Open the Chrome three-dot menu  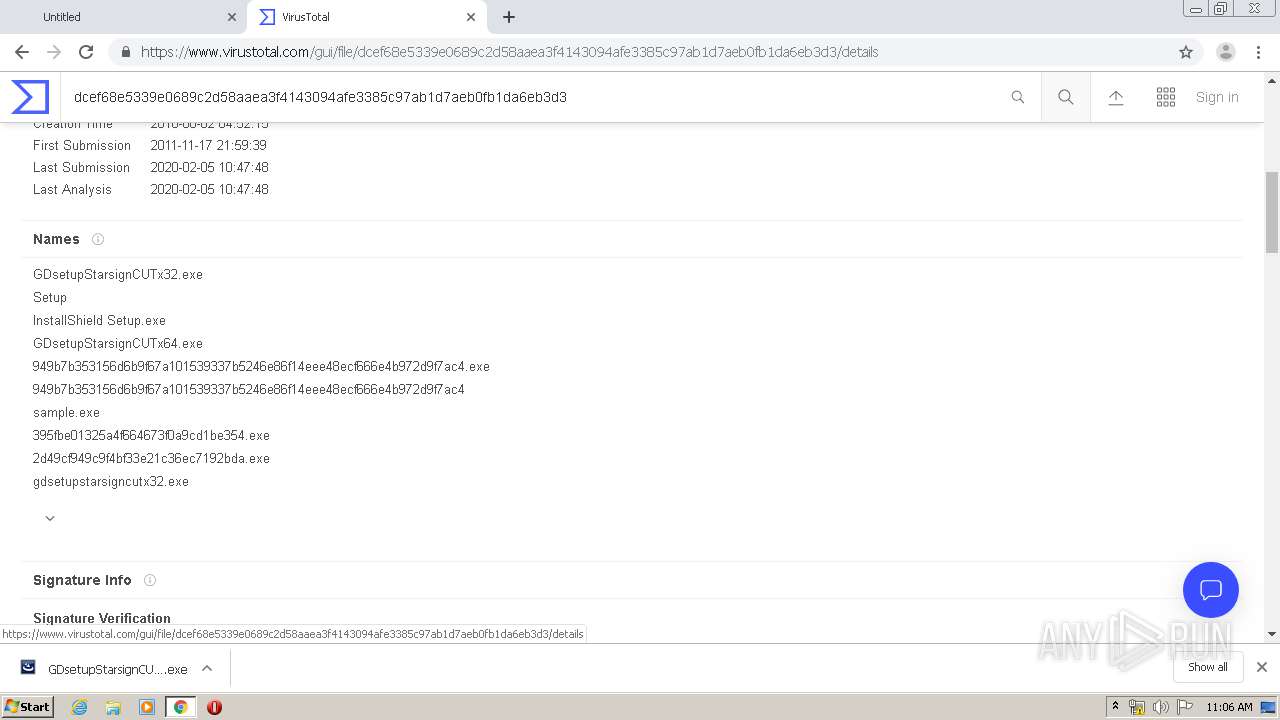(x=1258, y=52)
